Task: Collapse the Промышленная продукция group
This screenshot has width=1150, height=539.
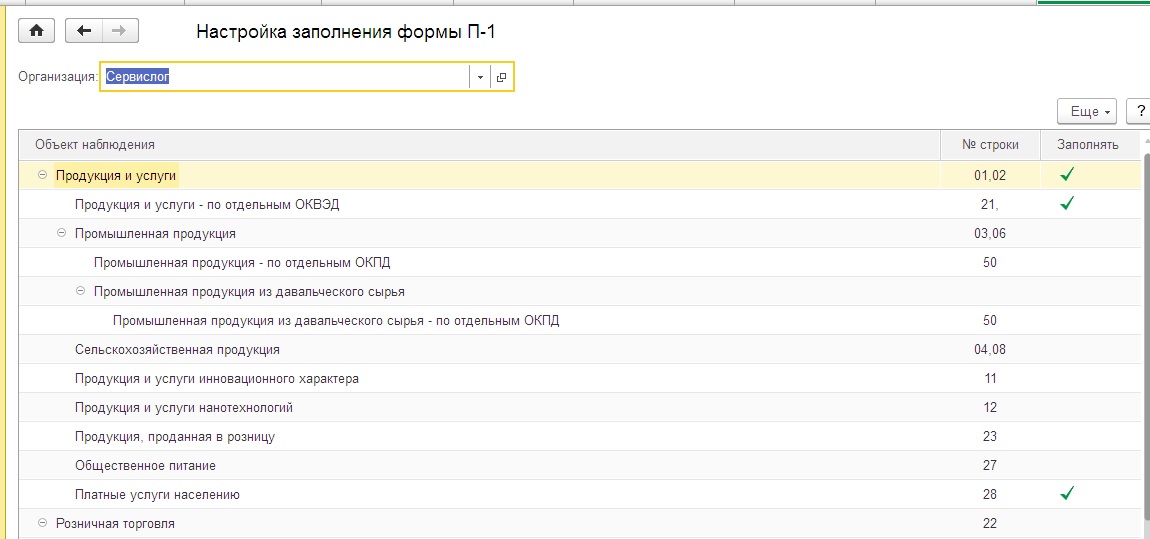Action: 61,233
